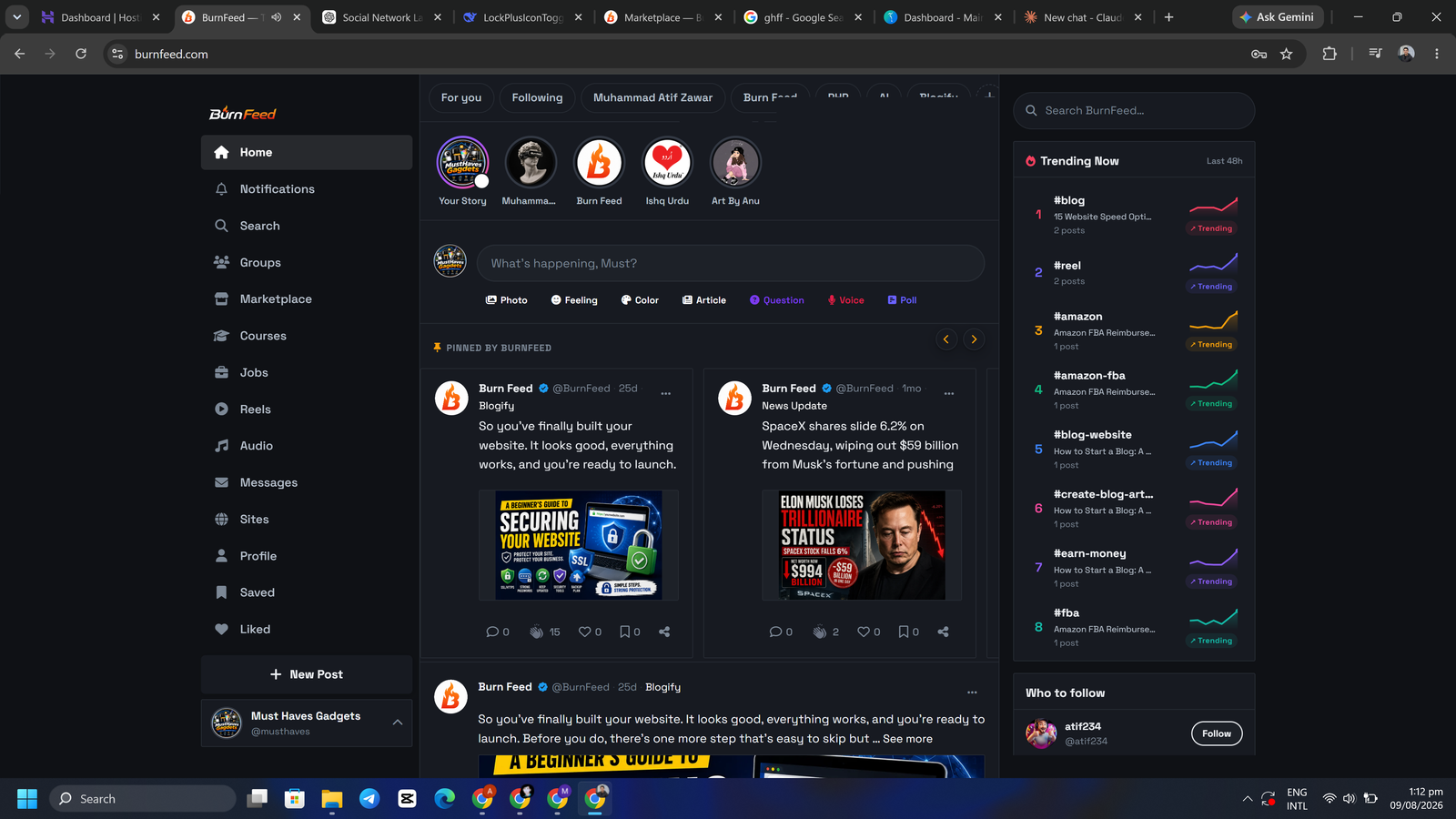Create a Poll post
This screenshot has height=819, width=1456.
click(x=902, y=300)
